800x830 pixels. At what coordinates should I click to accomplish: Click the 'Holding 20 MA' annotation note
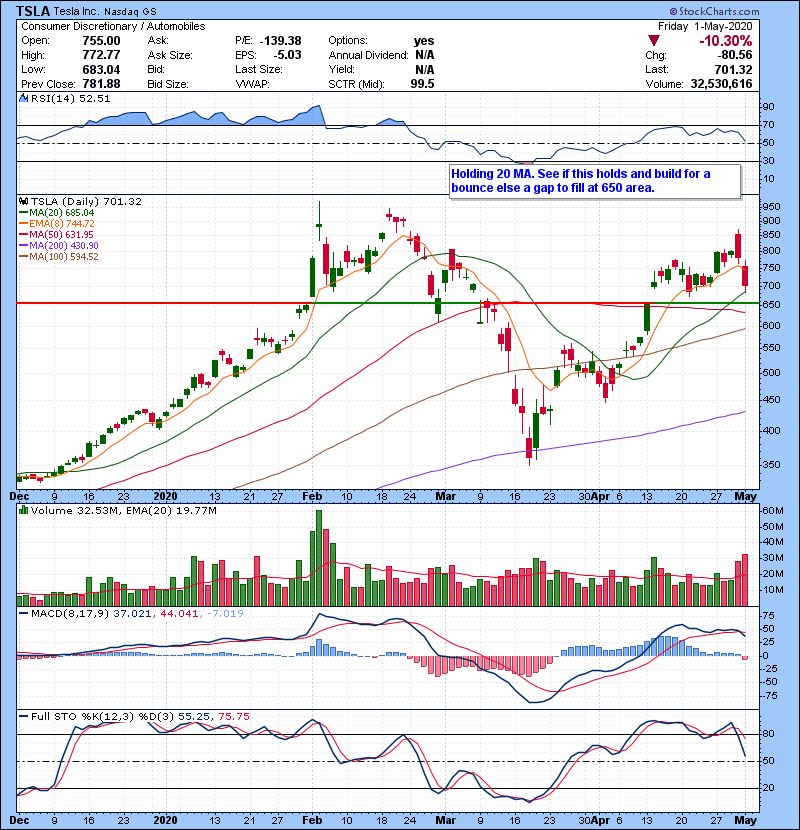595,181
